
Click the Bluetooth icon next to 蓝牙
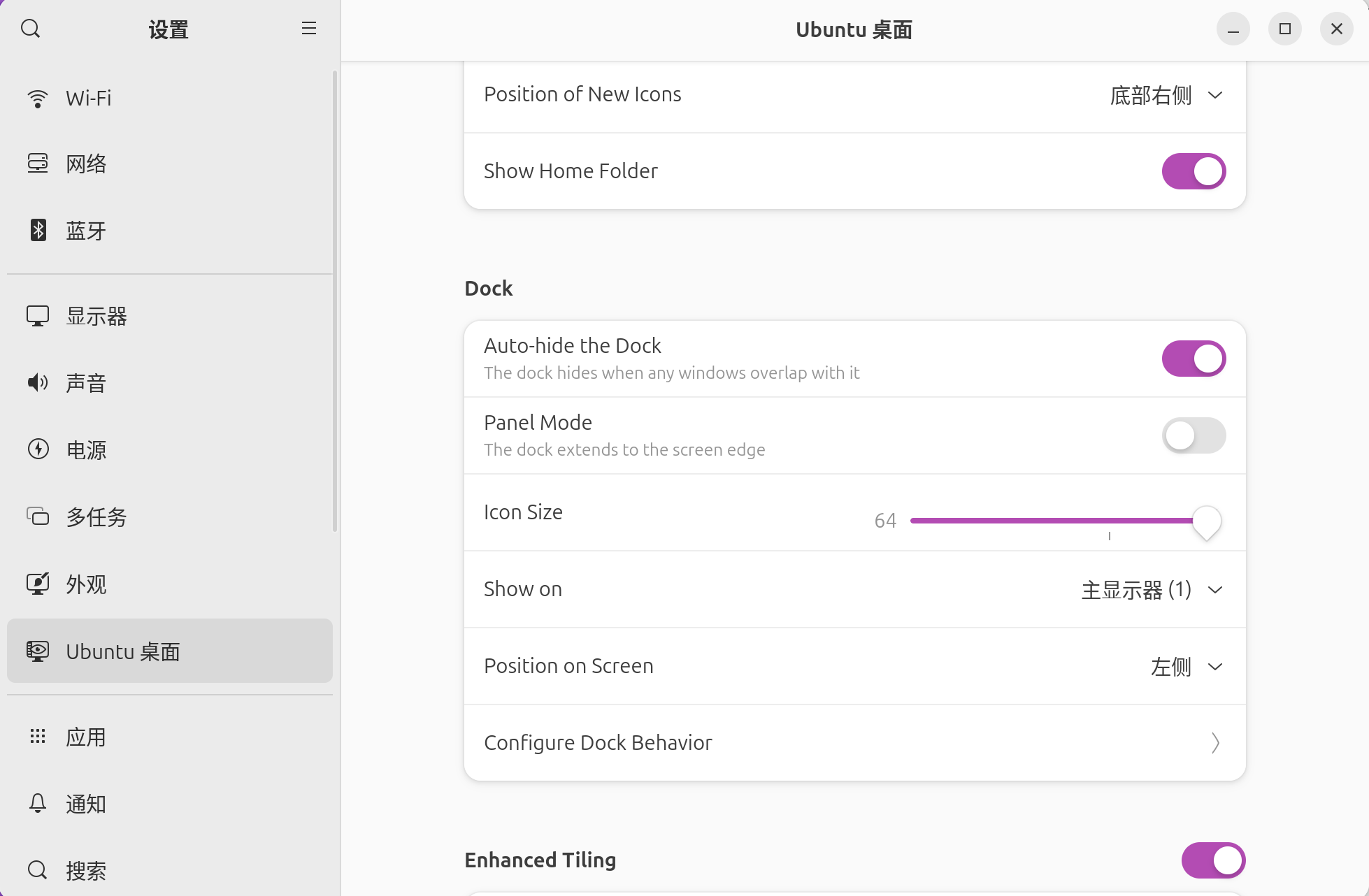[38, 230]
